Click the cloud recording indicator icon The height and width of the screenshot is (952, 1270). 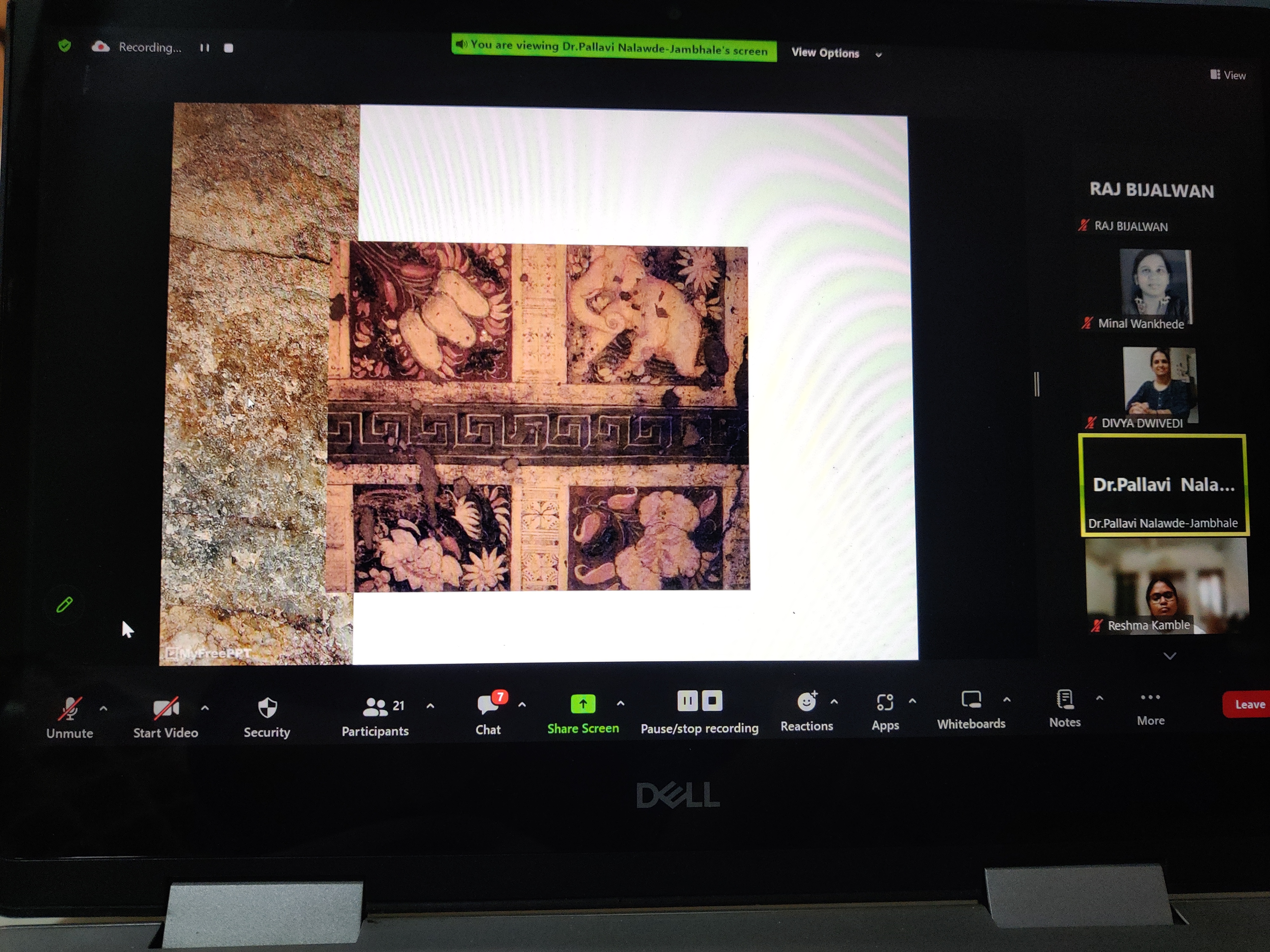pos(100,47)
